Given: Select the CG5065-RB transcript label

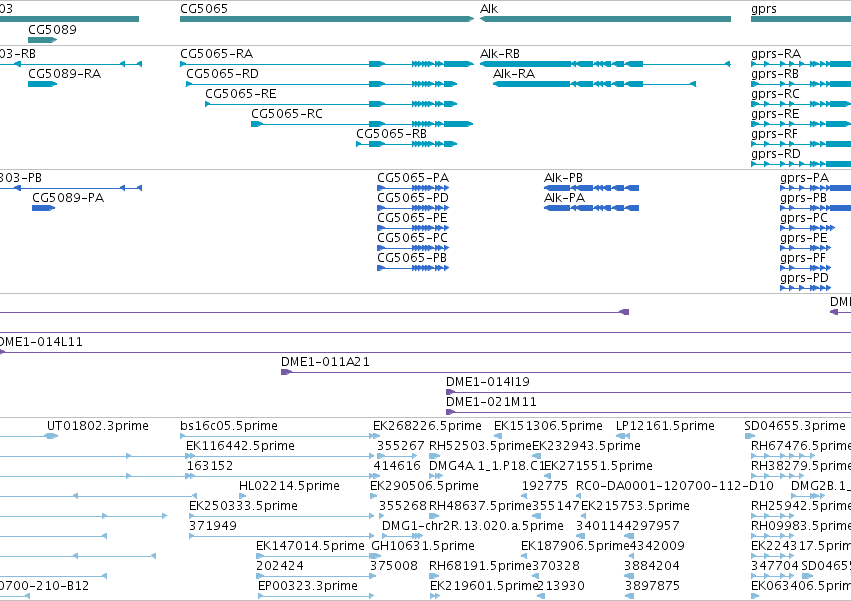Looking at the screenshot, I should click(x=391, y=134).
